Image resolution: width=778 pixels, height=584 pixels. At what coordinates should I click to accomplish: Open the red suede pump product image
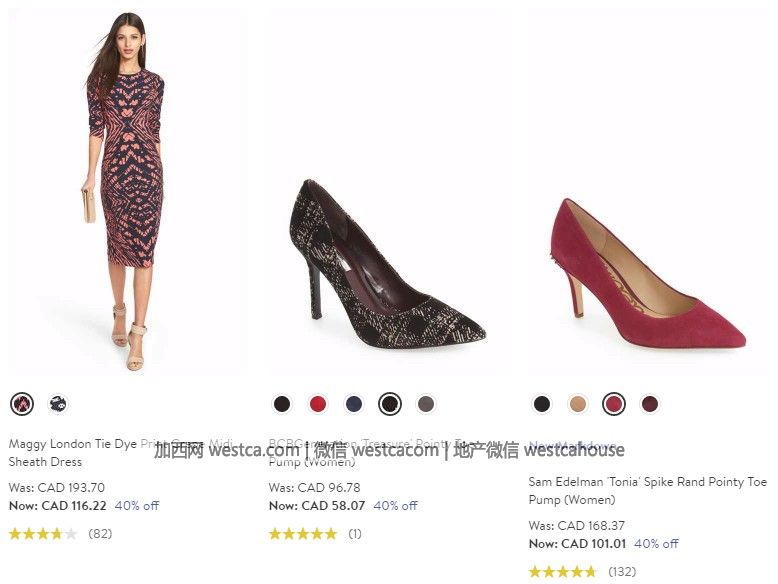click(x=648, y=273)
